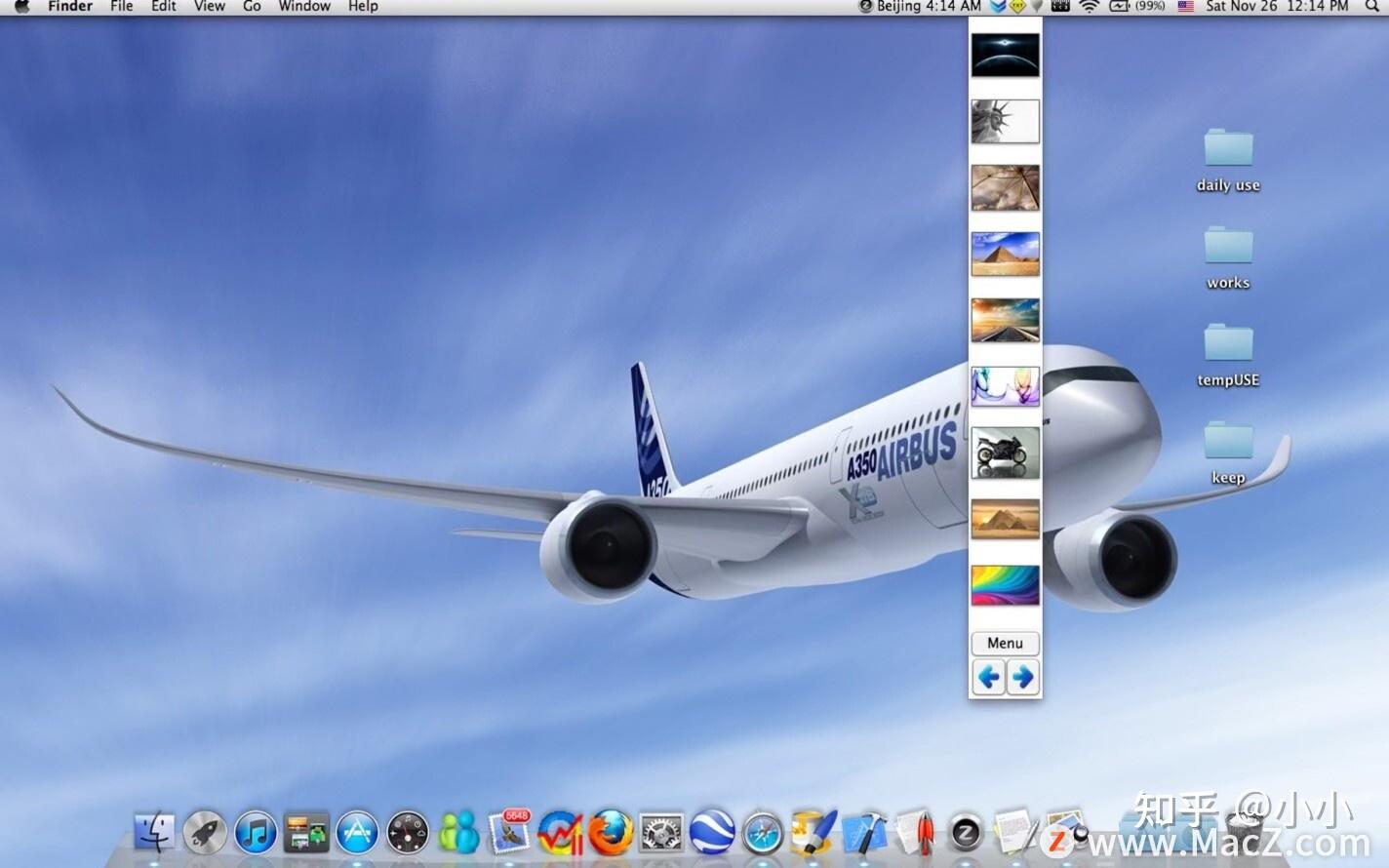
Task: Click the Beijing 4:14 AM world clock
Action: tap(919, 6)
